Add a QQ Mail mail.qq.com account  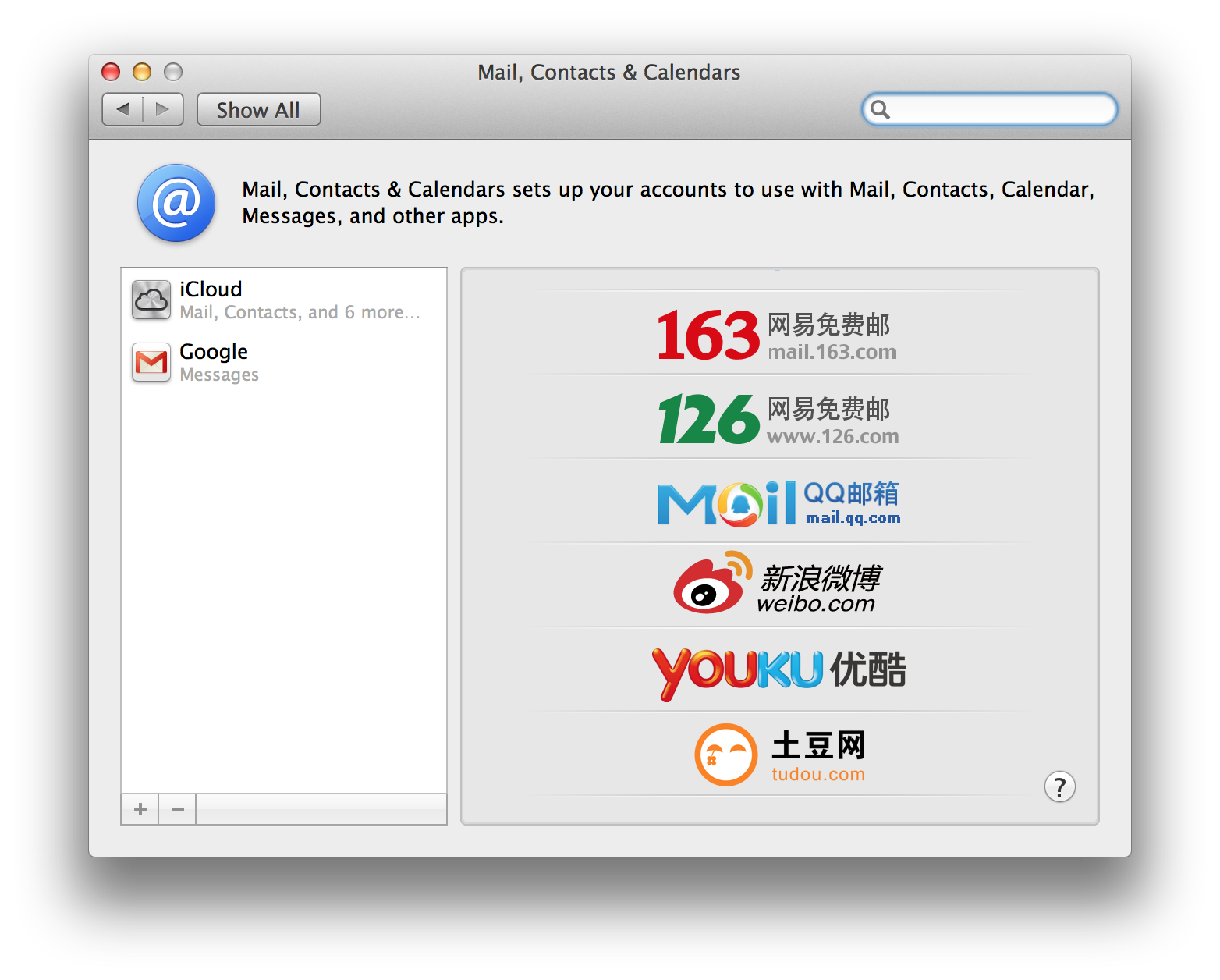(x=779, y=502)
